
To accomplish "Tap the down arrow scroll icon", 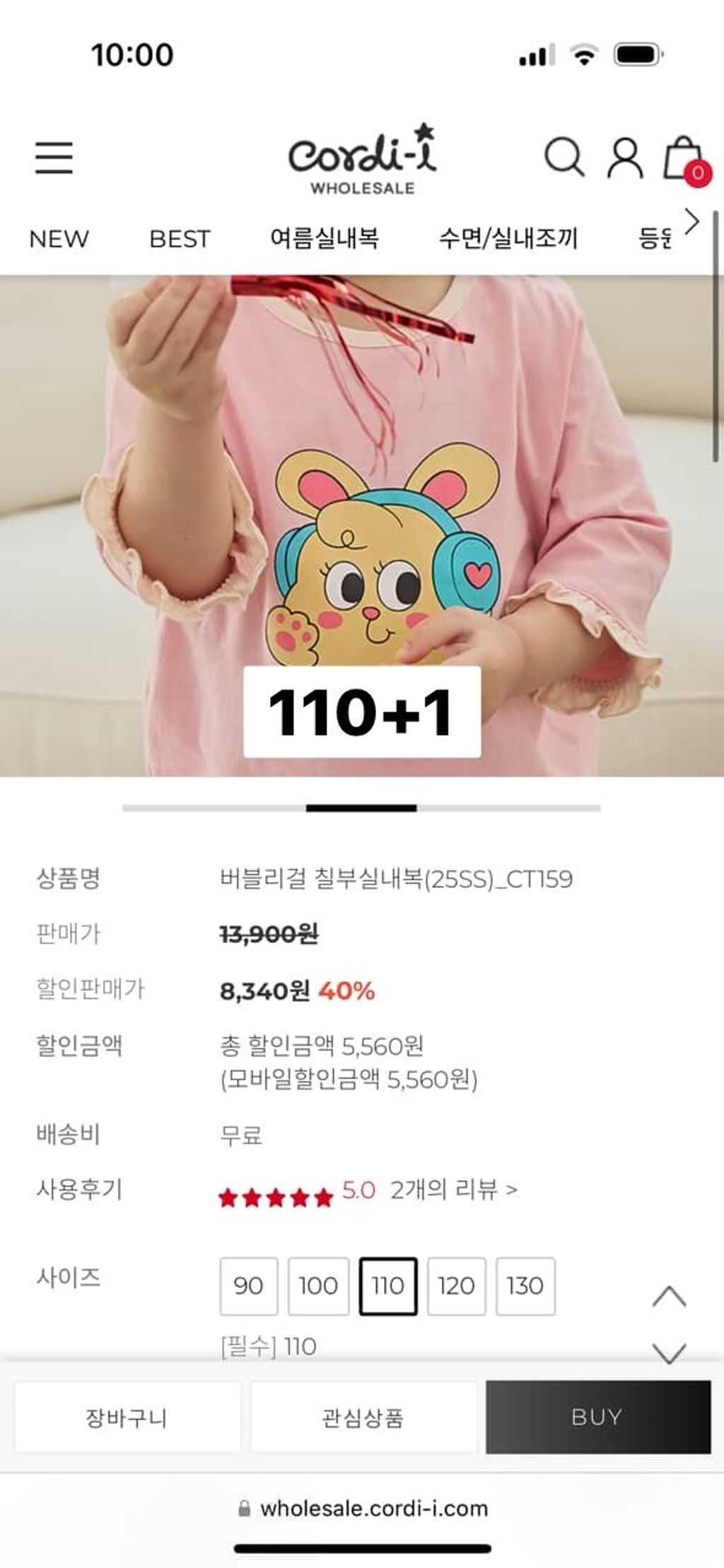I will tap(669, 1352).
